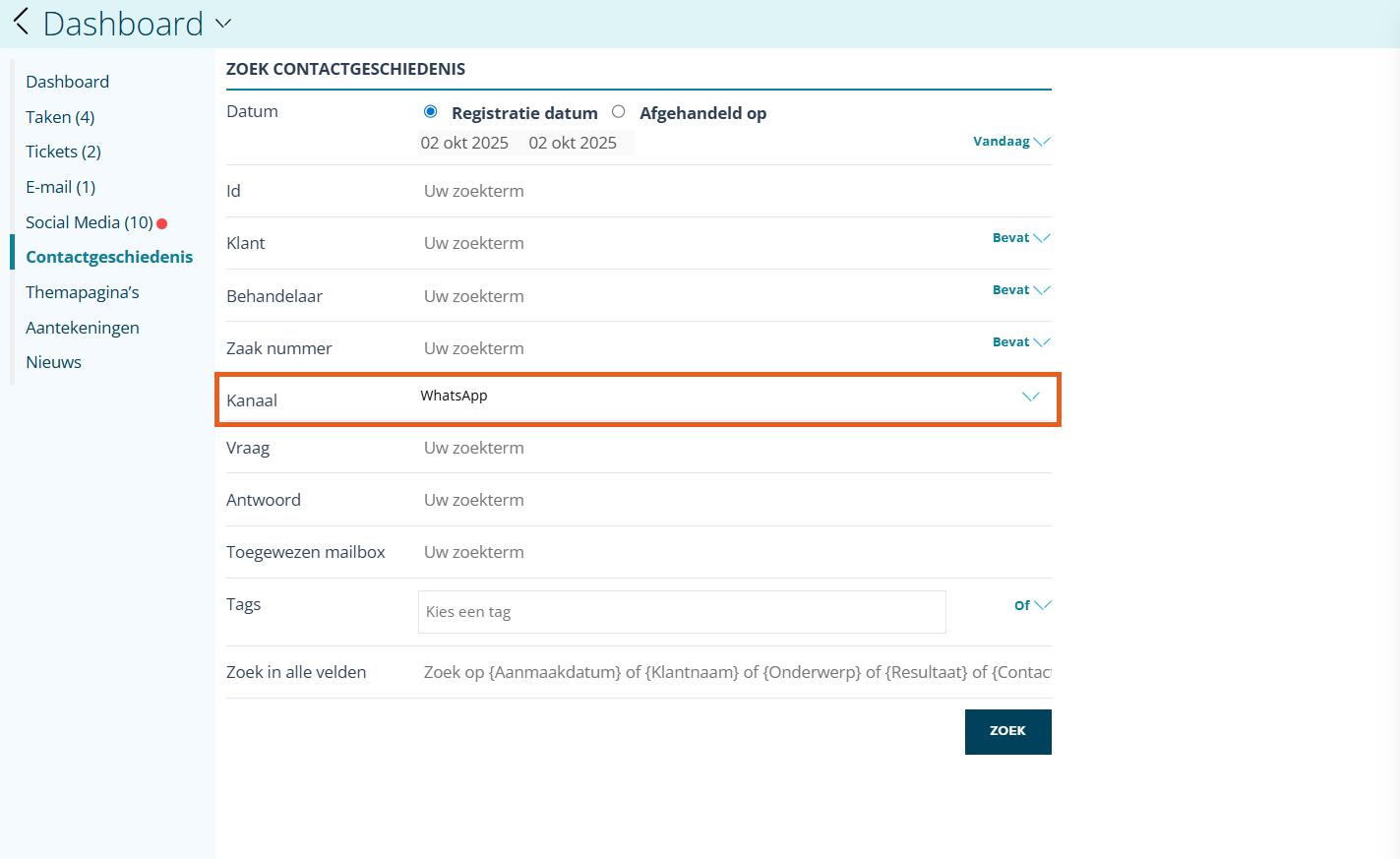Select the Afgehandeld op radio button
The image size is (1400, 859).
click(x=618, y=112)
